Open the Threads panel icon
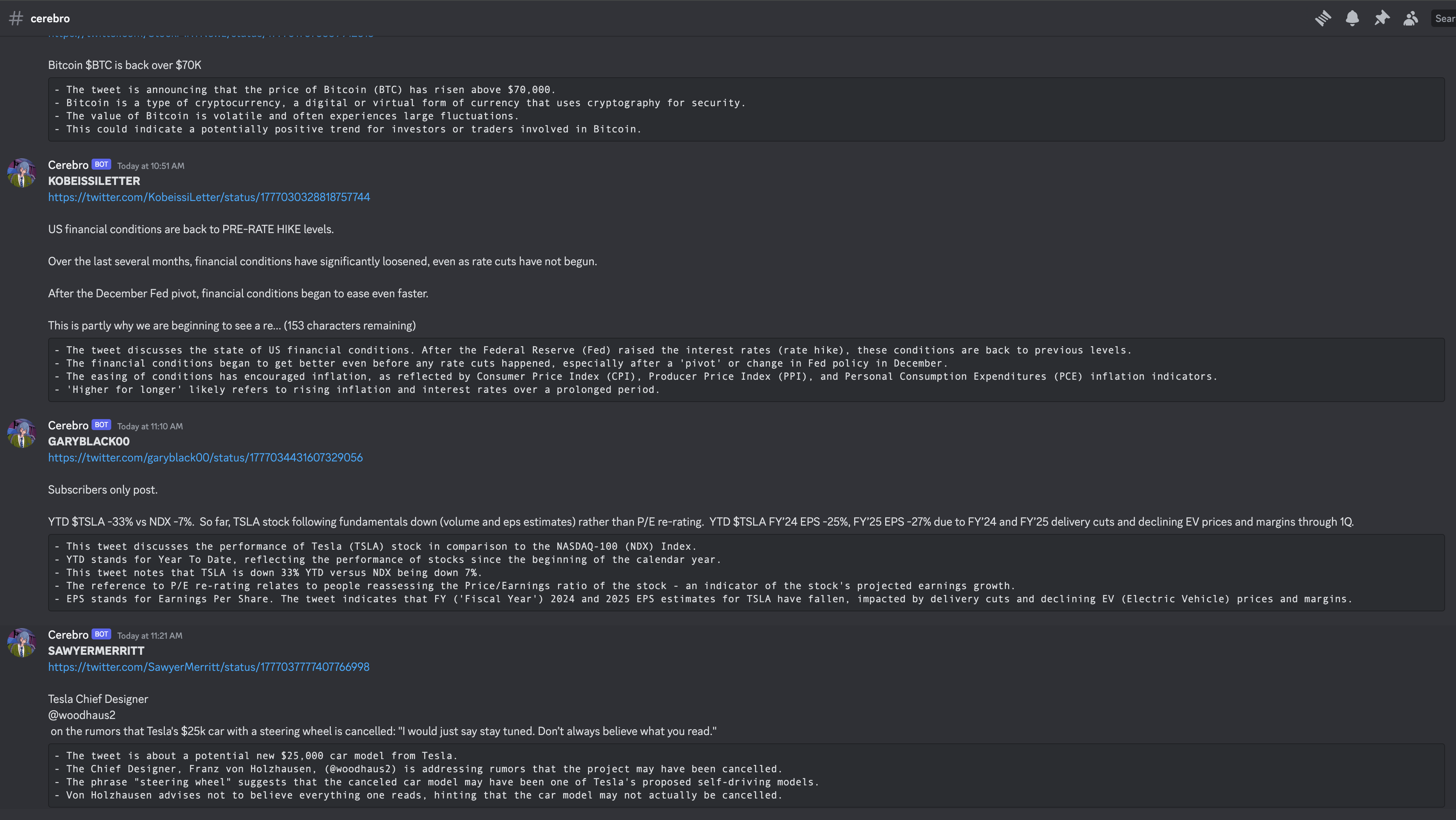The image size is (1456, 820). (1323, 18)
